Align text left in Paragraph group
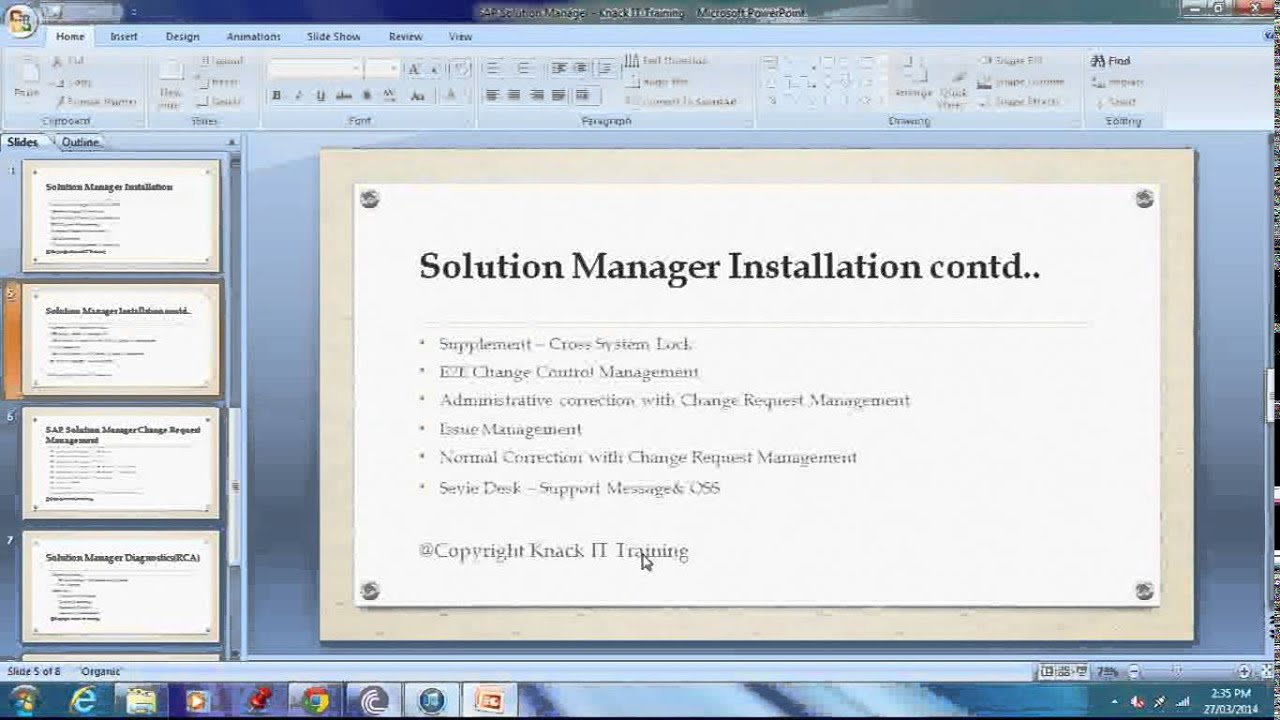Viewport: 1280px width, 720px height. pos(492,96)
